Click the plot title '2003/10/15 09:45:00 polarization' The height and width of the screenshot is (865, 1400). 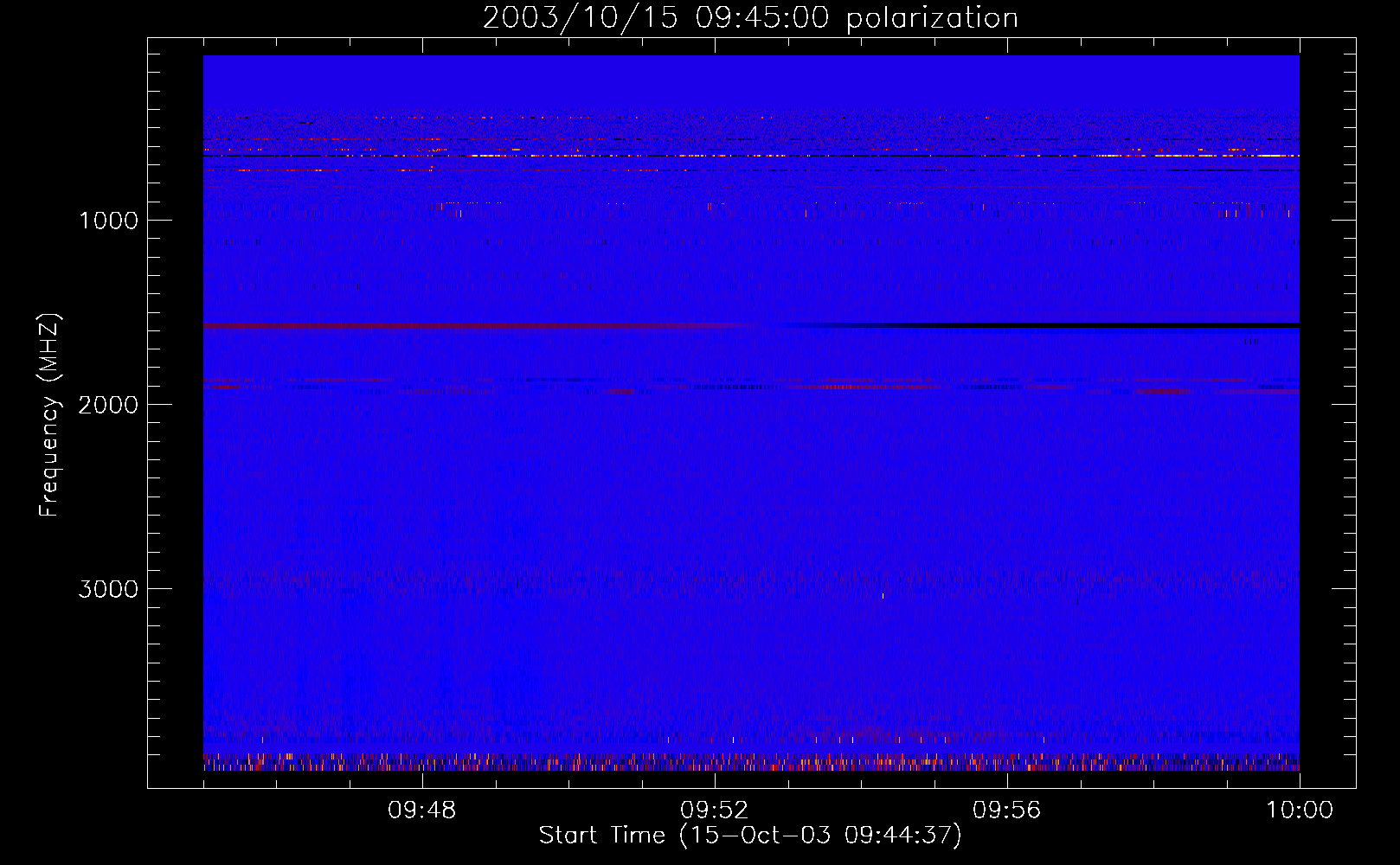(x=750, y=18)
